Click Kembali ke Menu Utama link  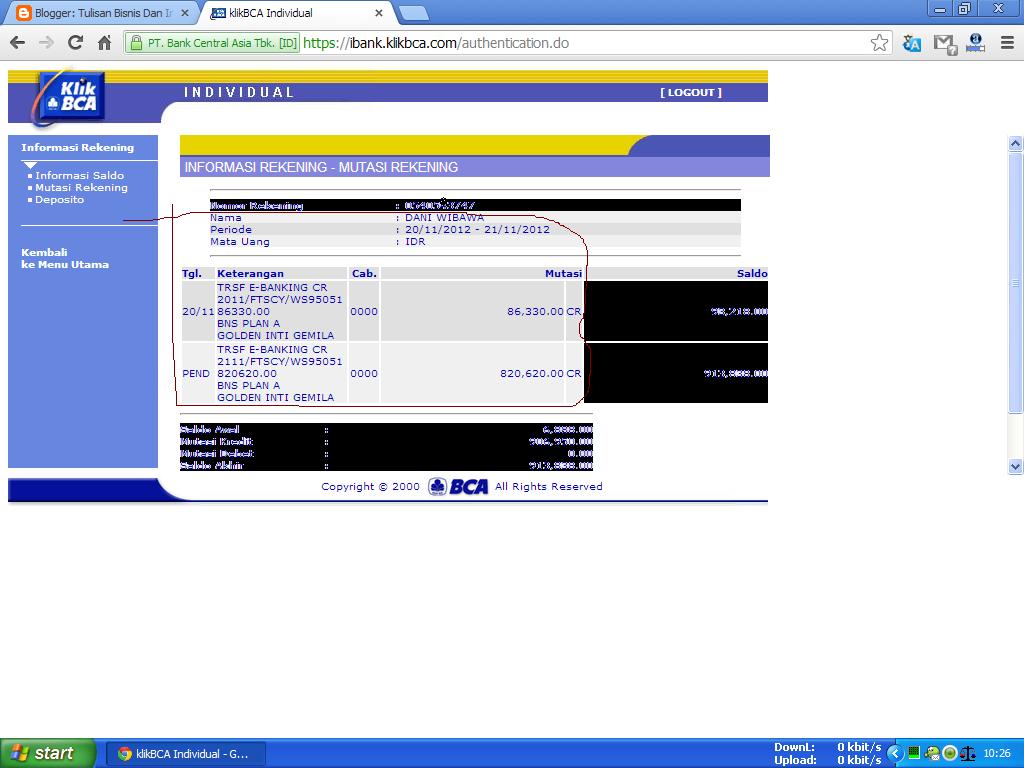click(65, 259)
